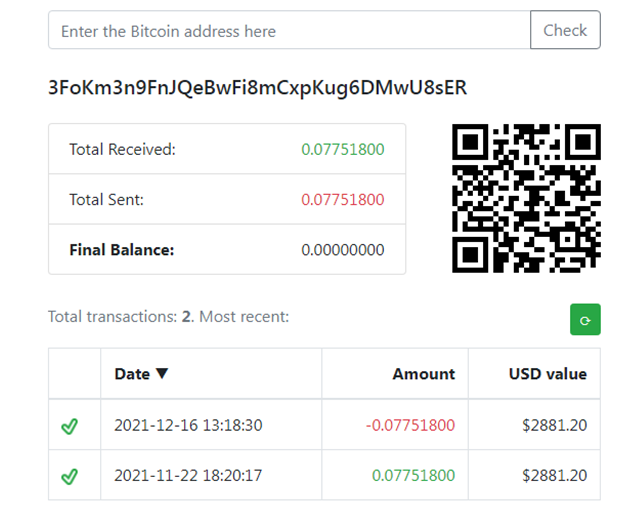Image resolution: width=624 pixels, height=525 pixels.
Task: Select the Bitcoin address heading 3FoKm3n9...
Action: 257,88
